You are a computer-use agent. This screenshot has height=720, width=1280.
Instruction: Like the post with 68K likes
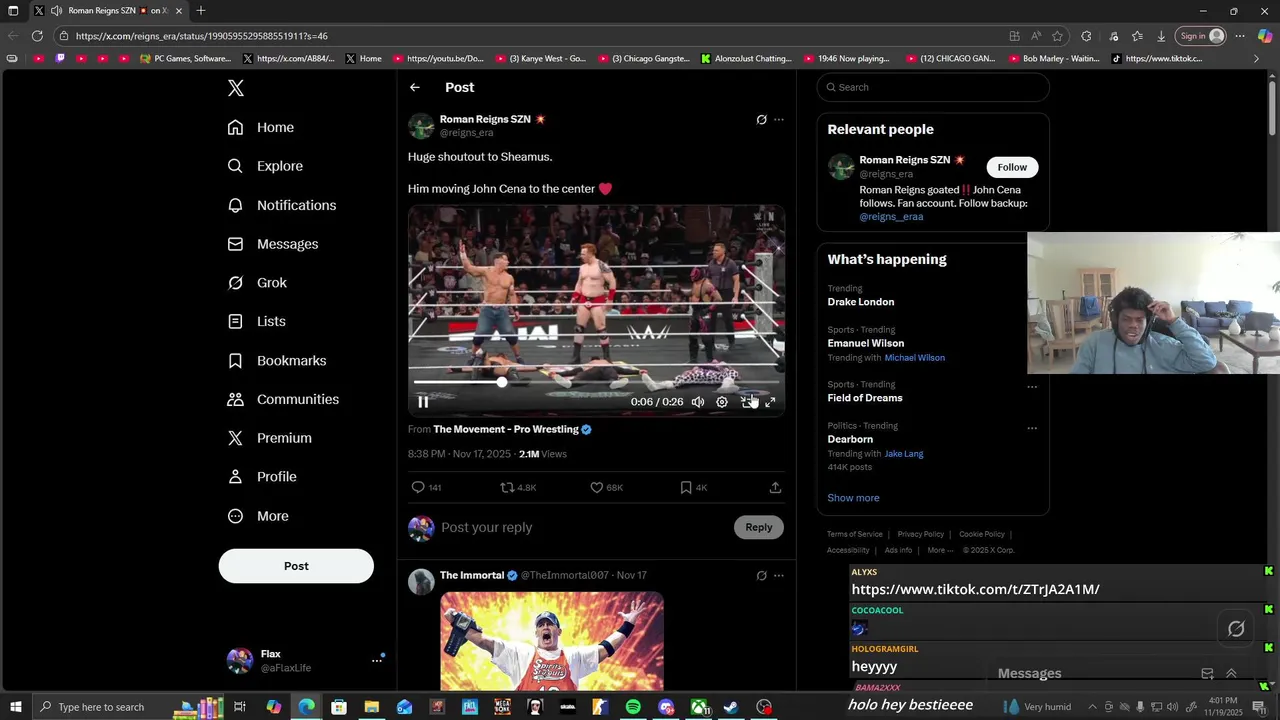point(596,488)
